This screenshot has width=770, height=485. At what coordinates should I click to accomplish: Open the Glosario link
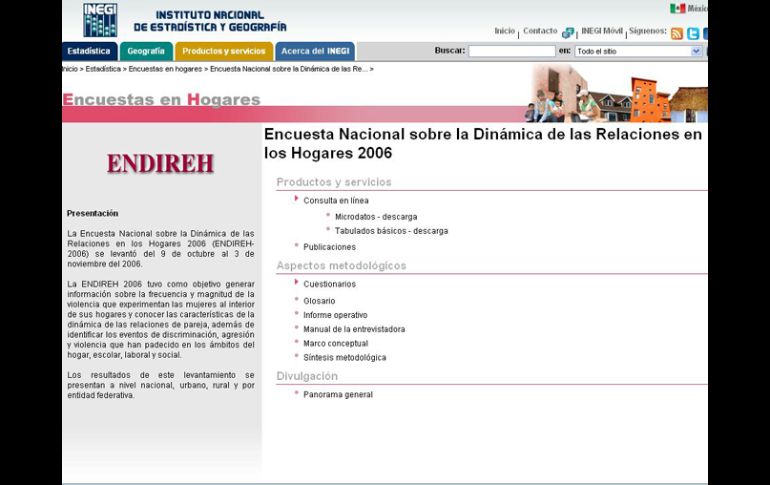coord(319,301)
